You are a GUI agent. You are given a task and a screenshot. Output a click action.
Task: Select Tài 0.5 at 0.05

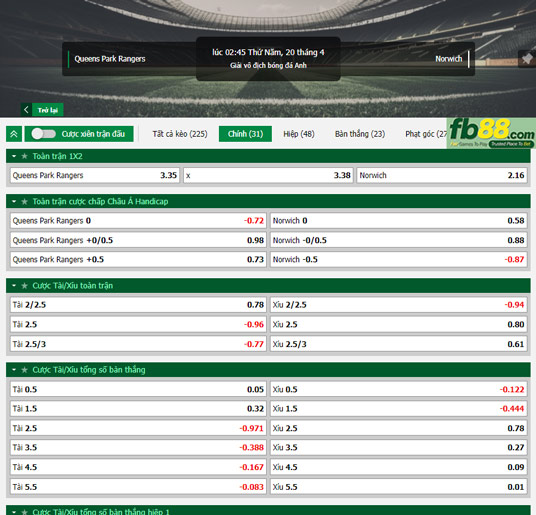(x=138, y=389)
